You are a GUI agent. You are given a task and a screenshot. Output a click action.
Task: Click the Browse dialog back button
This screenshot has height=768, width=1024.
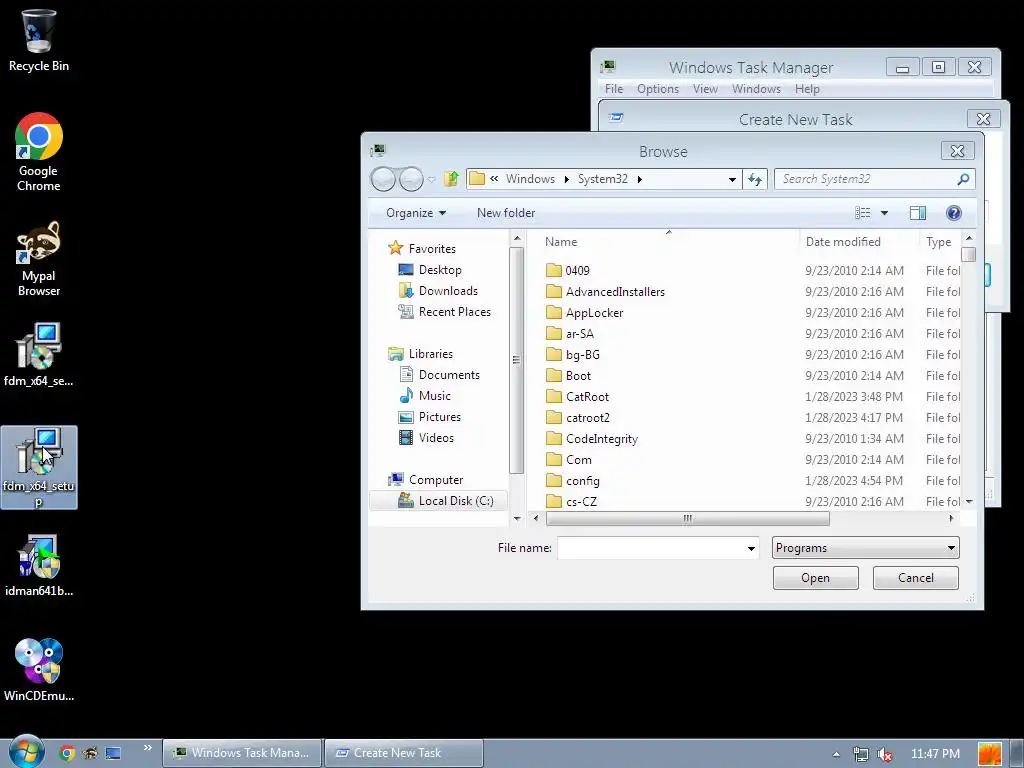383,179
